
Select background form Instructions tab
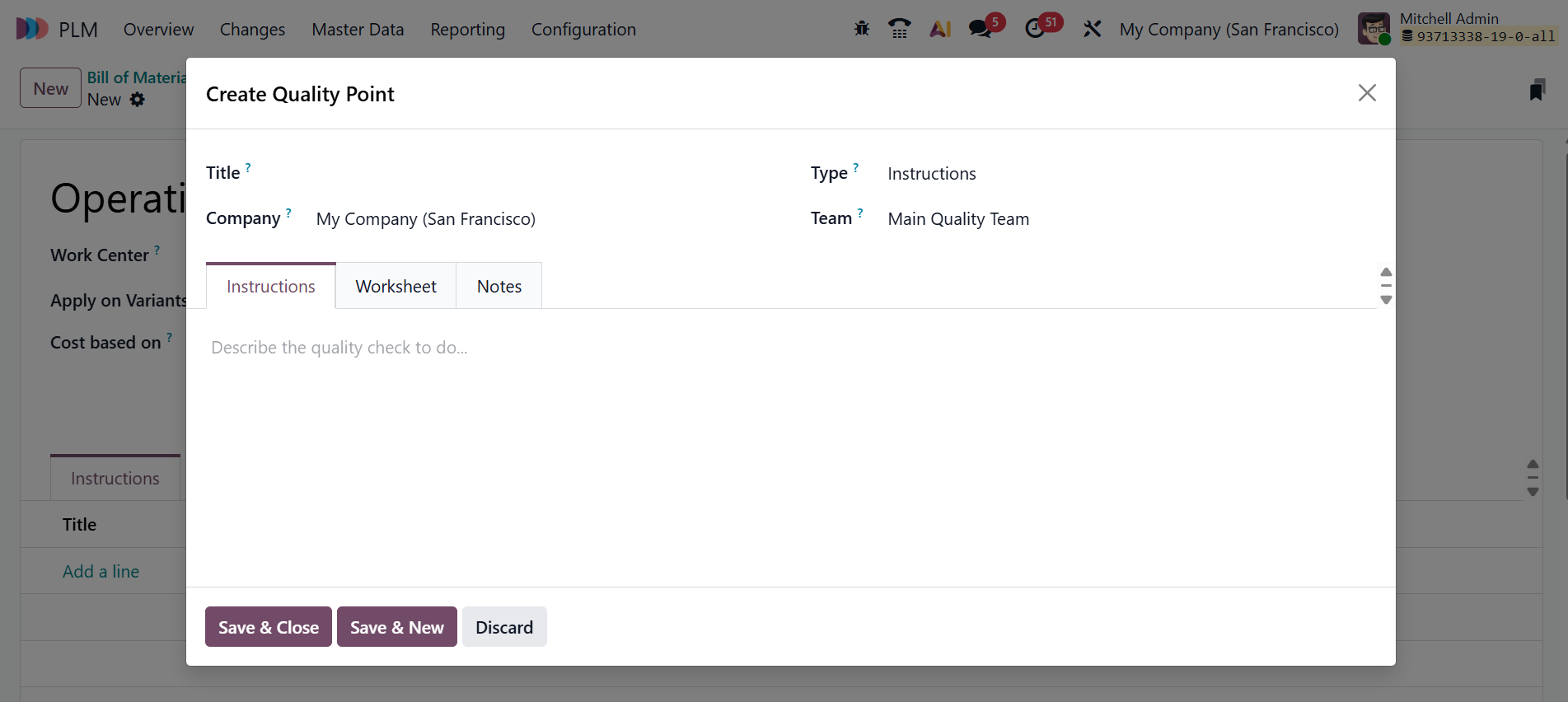click(115, 478)
